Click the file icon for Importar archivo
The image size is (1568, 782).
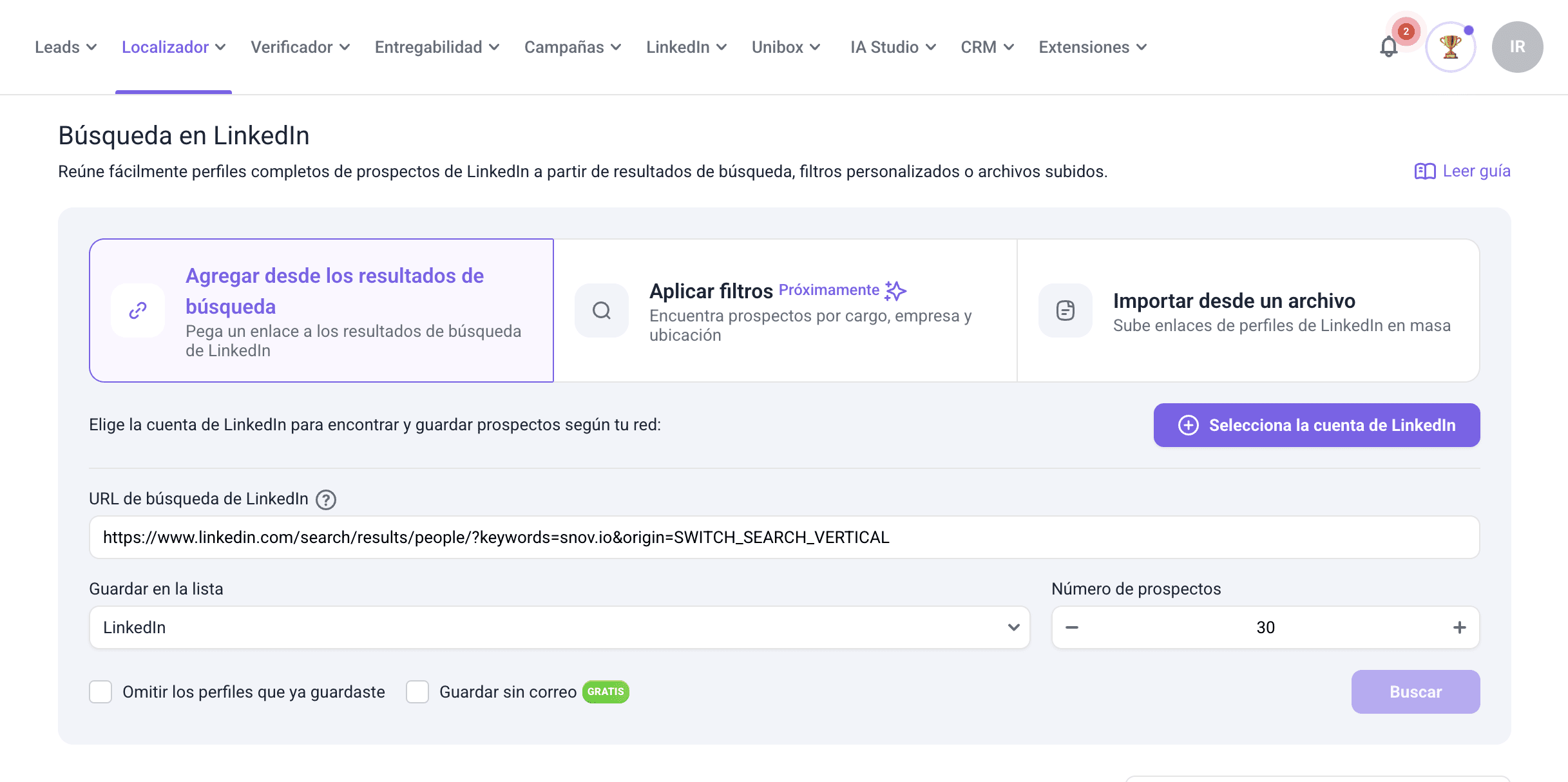coord(1065,310)
